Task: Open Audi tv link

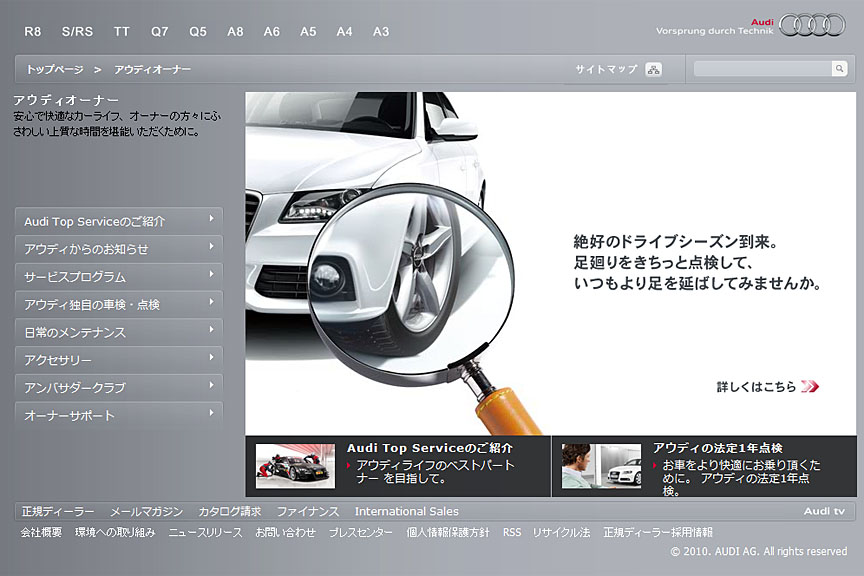Action: click(824, 512)
